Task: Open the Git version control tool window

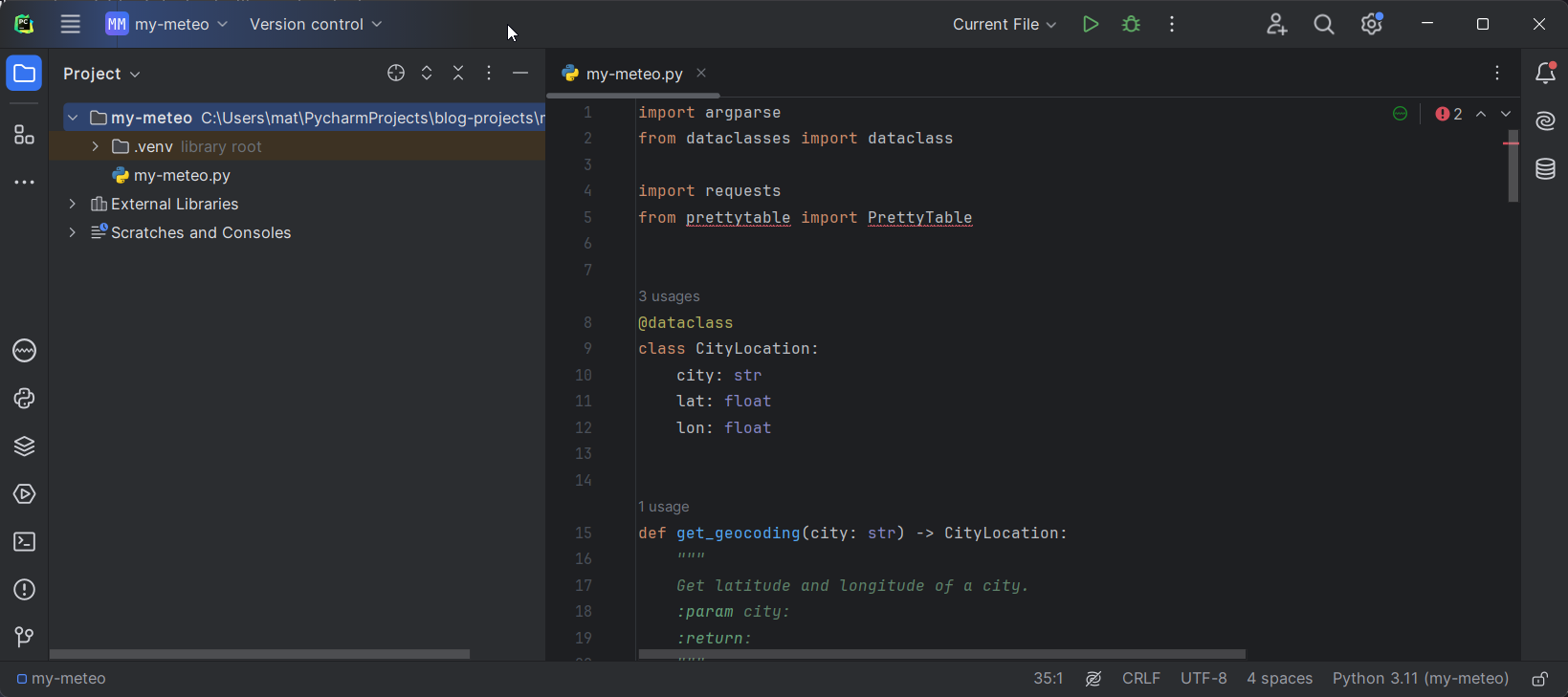Action: (24, 637)
